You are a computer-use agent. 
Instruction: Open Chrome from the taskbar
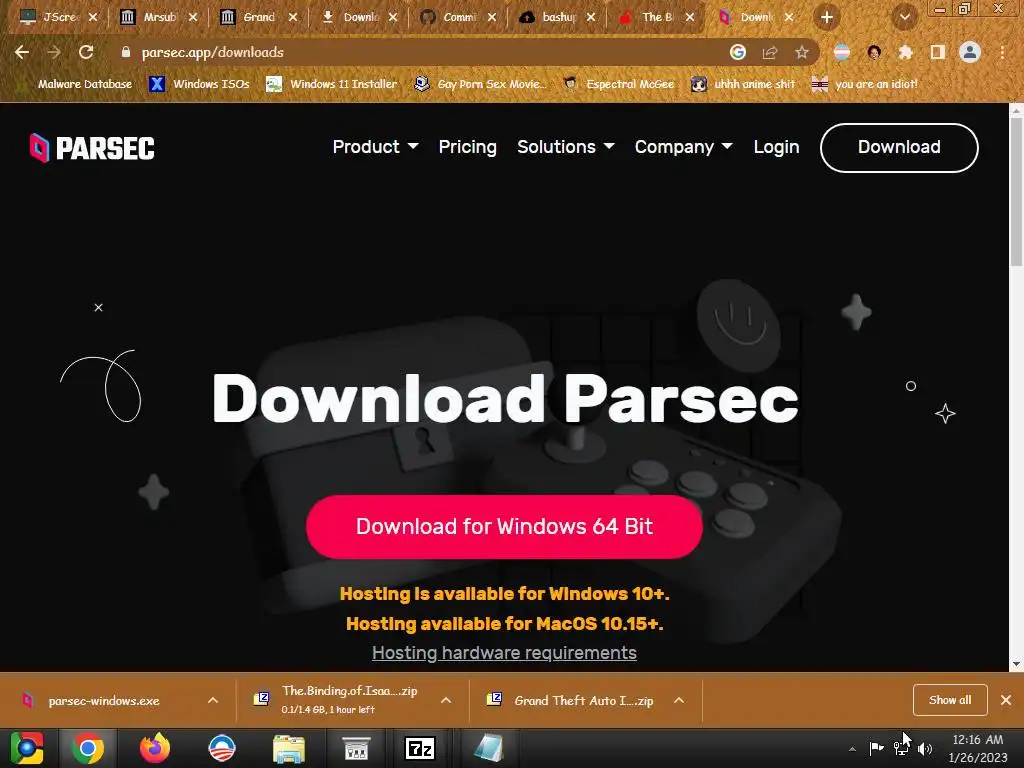88,748
